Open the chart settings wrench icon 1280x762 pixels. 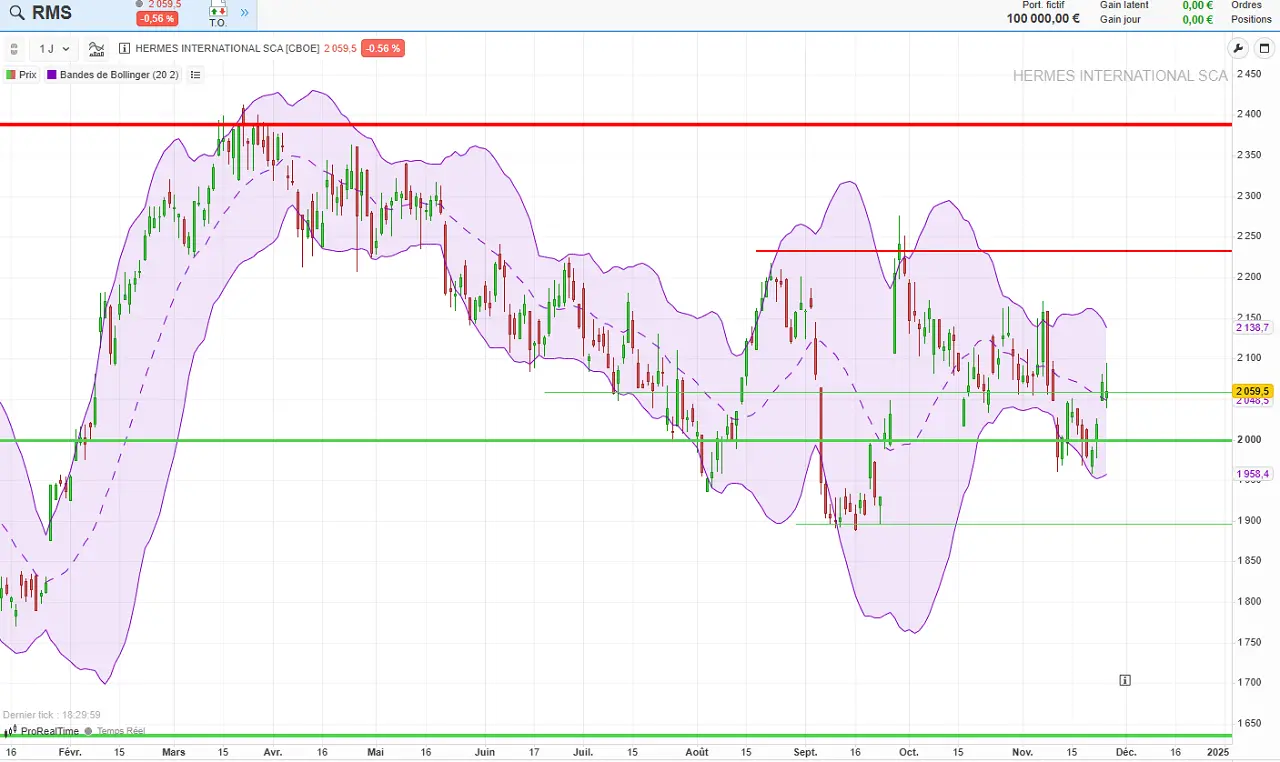1238,48
